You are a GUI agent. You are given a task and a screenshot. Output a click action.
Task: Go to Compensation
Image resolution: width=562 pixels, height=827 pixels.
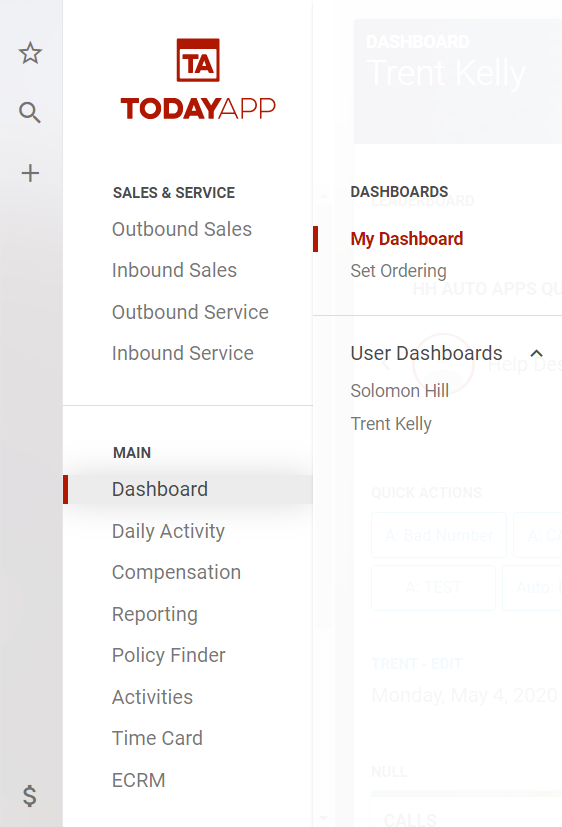tap(177, 572)
